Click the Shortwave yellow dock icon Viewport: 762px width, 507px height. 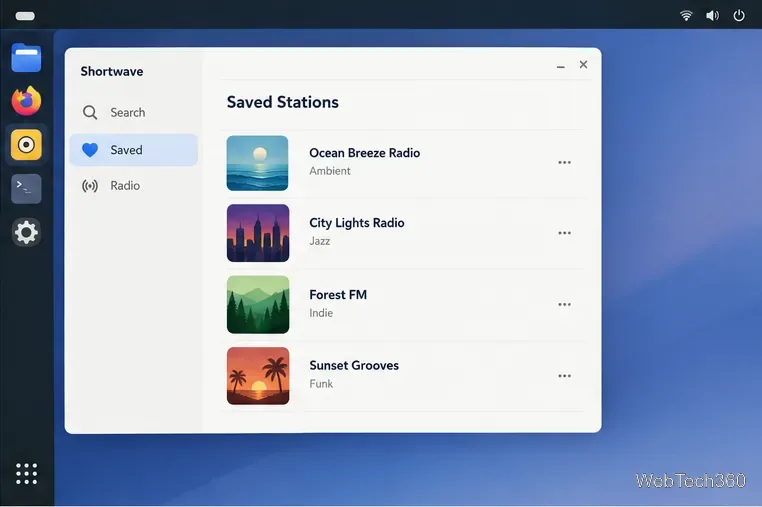coord(26,144)
